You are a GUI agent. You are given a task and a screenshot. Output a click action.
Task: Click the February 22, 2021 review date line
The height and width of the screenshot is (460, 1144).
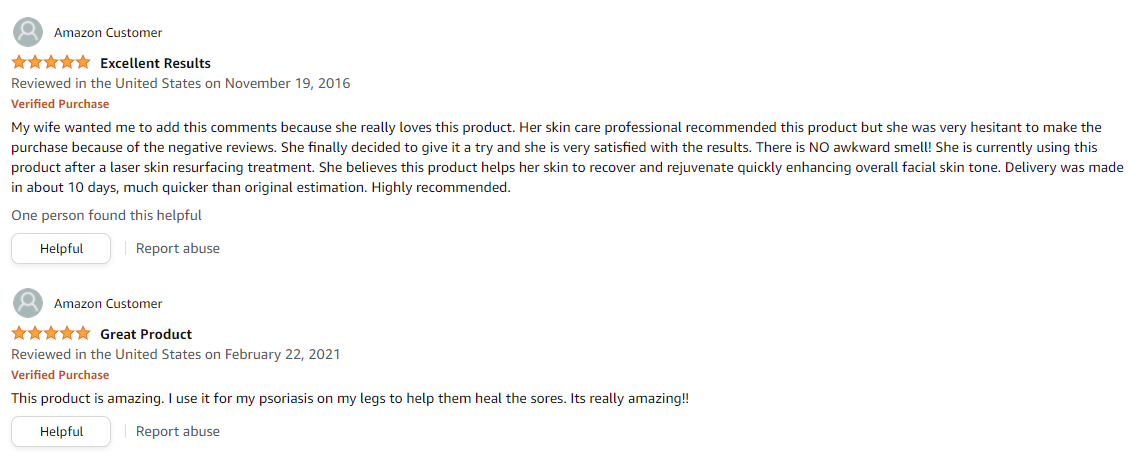pyautogui.click(x=176, y=355)
